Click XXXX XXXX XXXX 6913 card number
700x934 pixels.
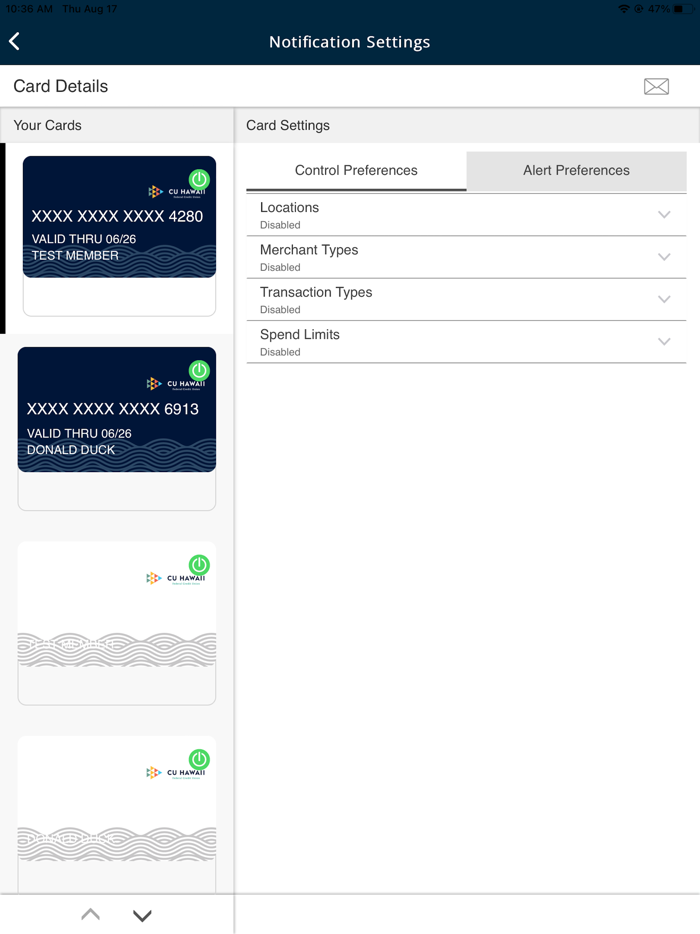[113, 409]
